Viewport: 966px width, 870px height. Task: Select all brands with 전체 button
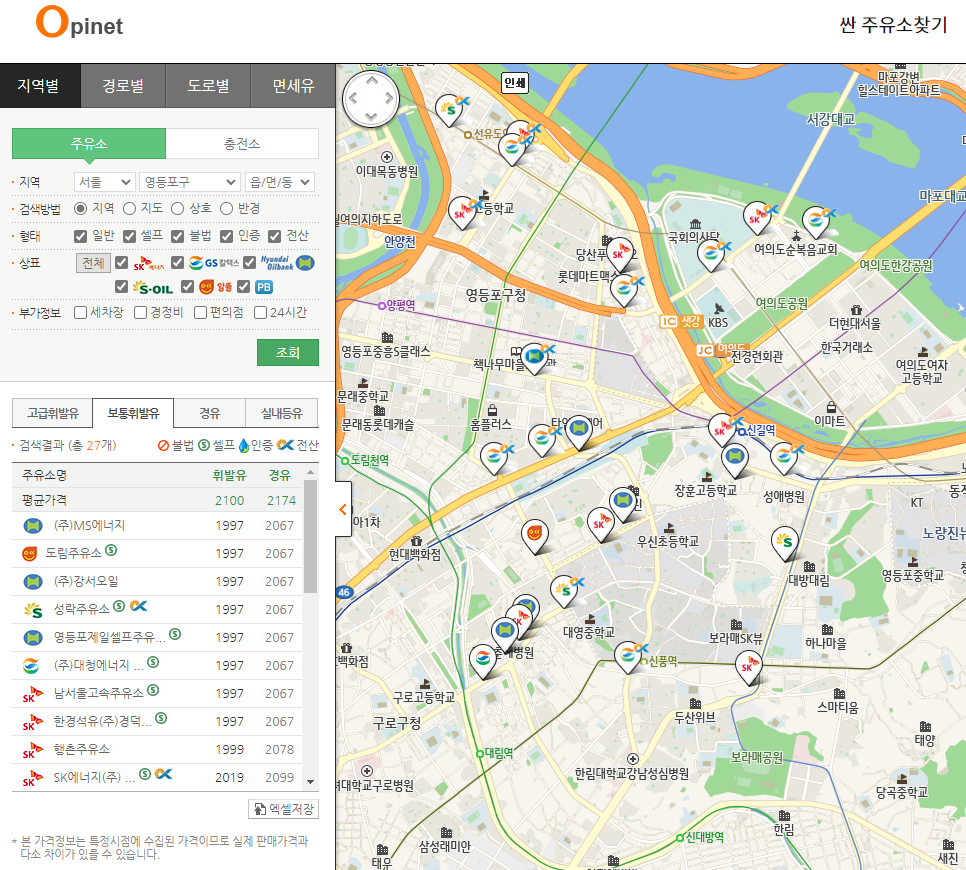coord(93,263)
